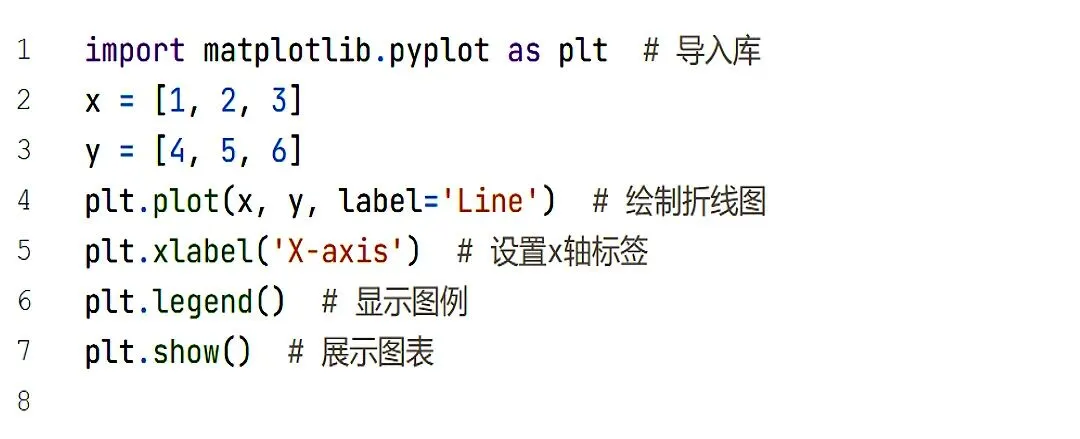Click 'matplotlib' in the import statement
1080x439 pixels.
tap(288, 50)
